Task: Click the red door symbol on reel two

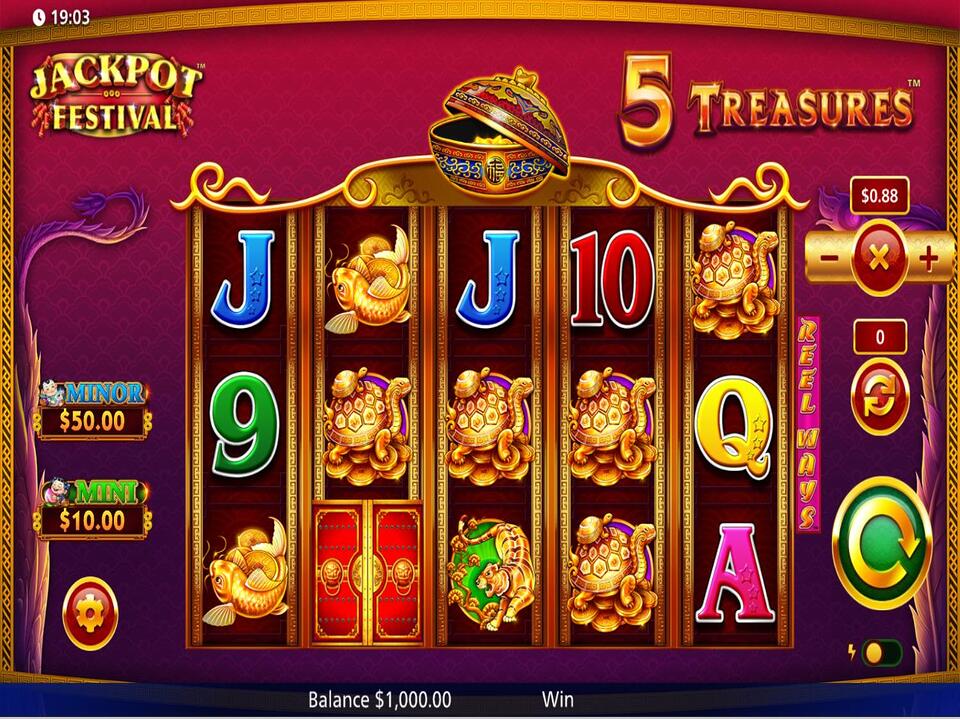Action: coord(367,572)
